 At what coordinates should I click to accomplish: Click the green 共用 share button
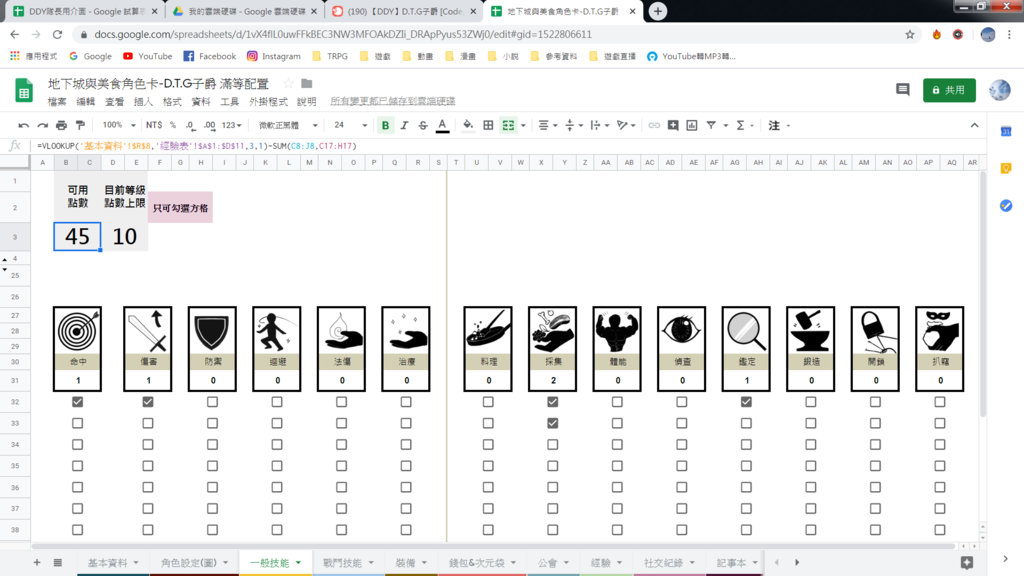click(x=949, y=90)
